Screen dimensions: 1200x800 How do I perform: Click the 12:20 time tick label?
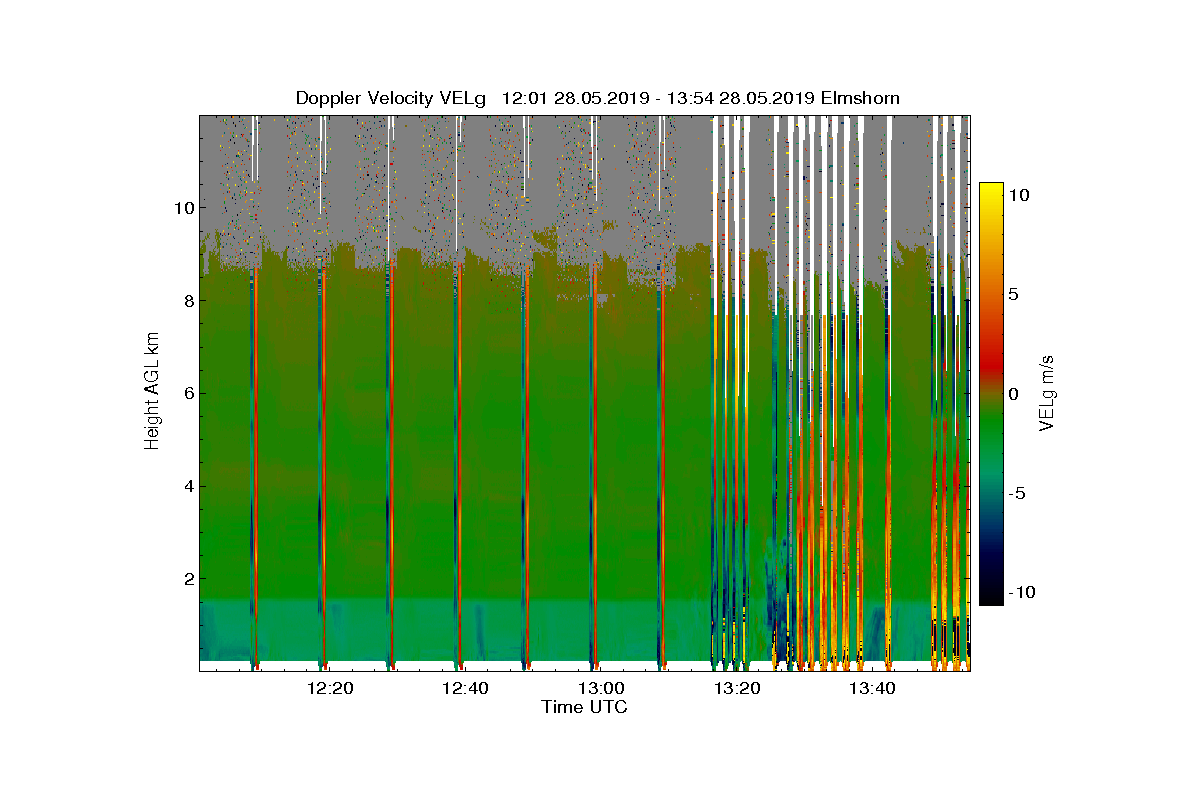pos(330,688)
